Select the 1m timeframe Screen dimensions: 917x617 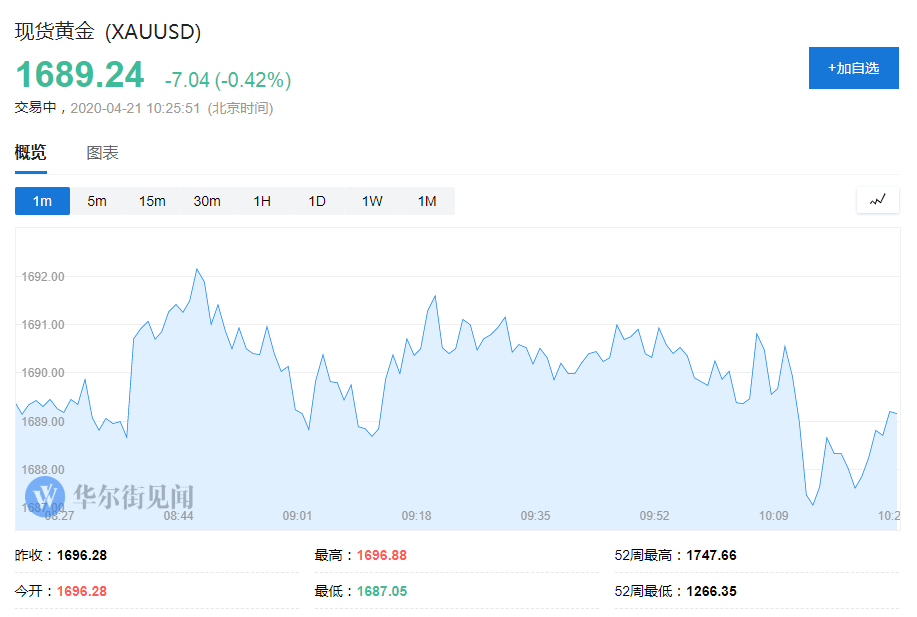[42, 201]
